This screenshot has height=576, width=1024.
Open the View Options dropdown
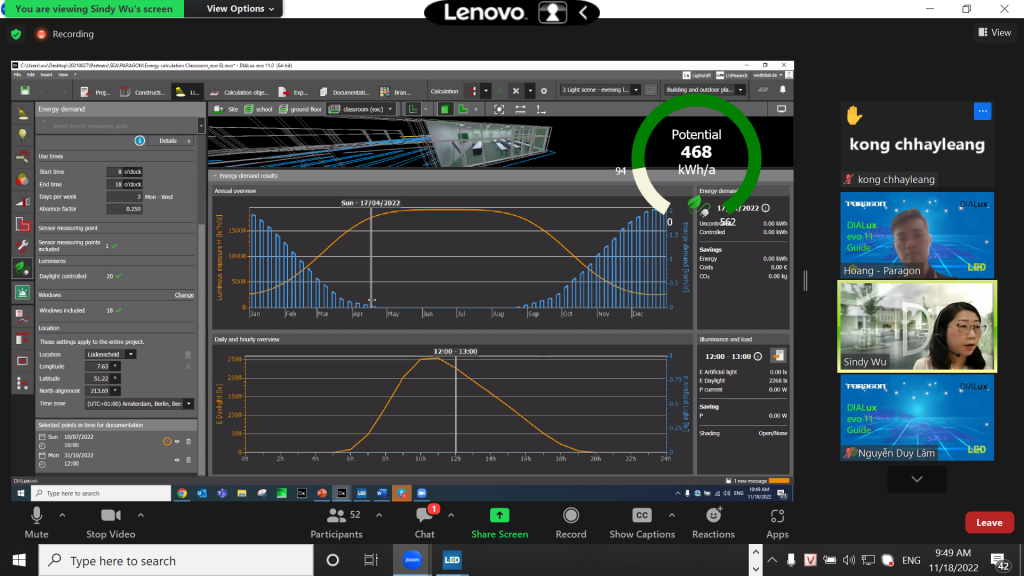coord(241,8)
